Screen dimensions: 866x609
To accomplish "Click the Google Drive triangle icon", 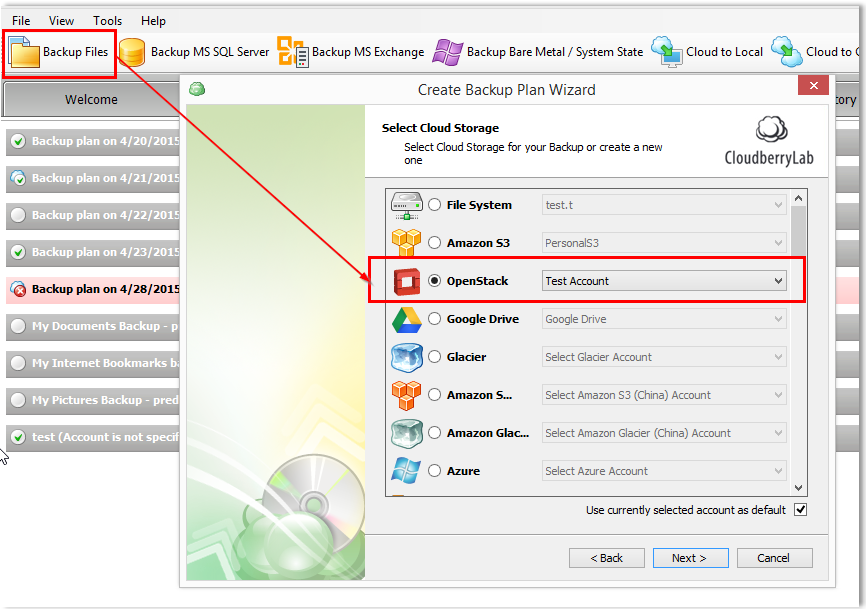I will [x=406, y=319].
